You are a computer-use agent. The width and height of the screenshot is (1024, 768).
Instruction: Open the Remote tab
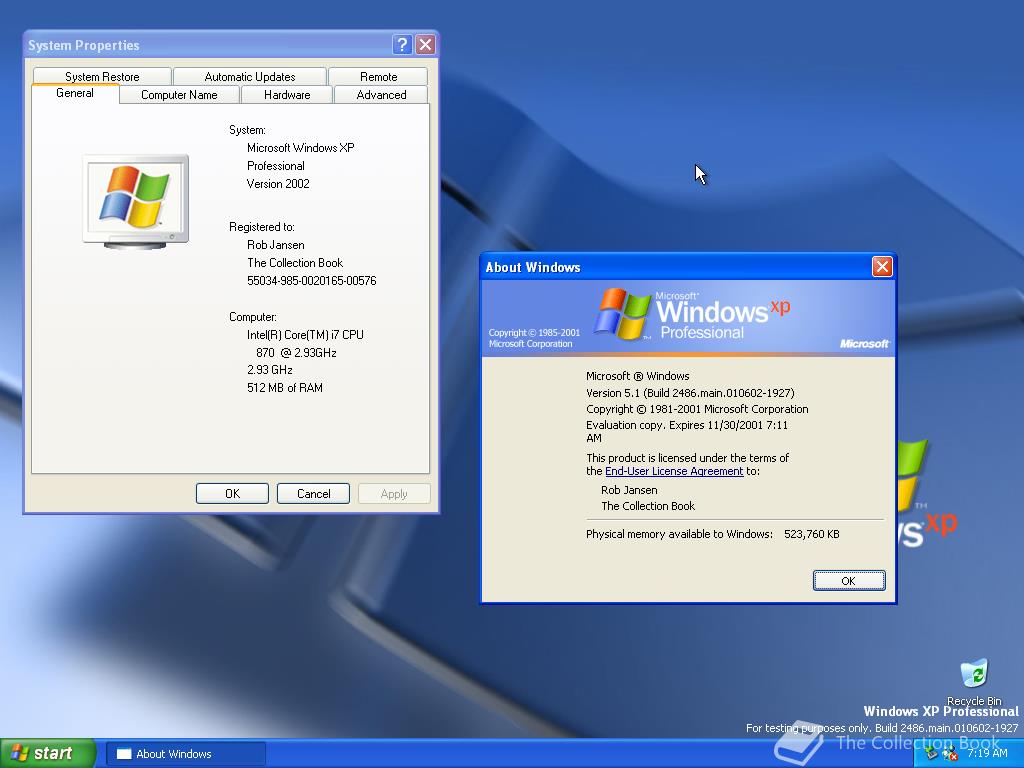pos(378,76)
